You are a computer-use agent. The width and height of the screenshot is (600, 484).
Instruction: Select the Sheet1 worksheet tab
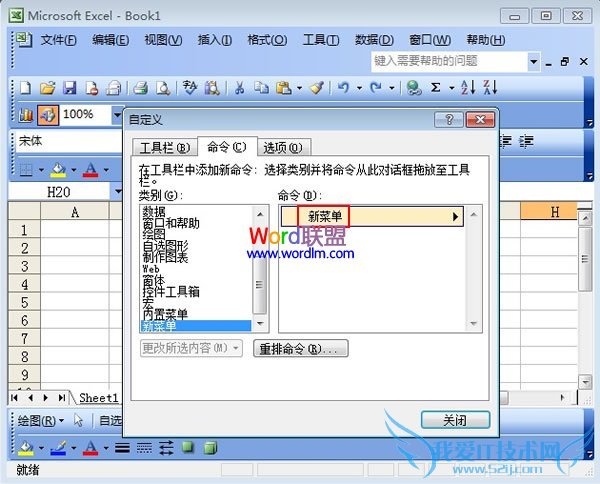coord(98,398)
